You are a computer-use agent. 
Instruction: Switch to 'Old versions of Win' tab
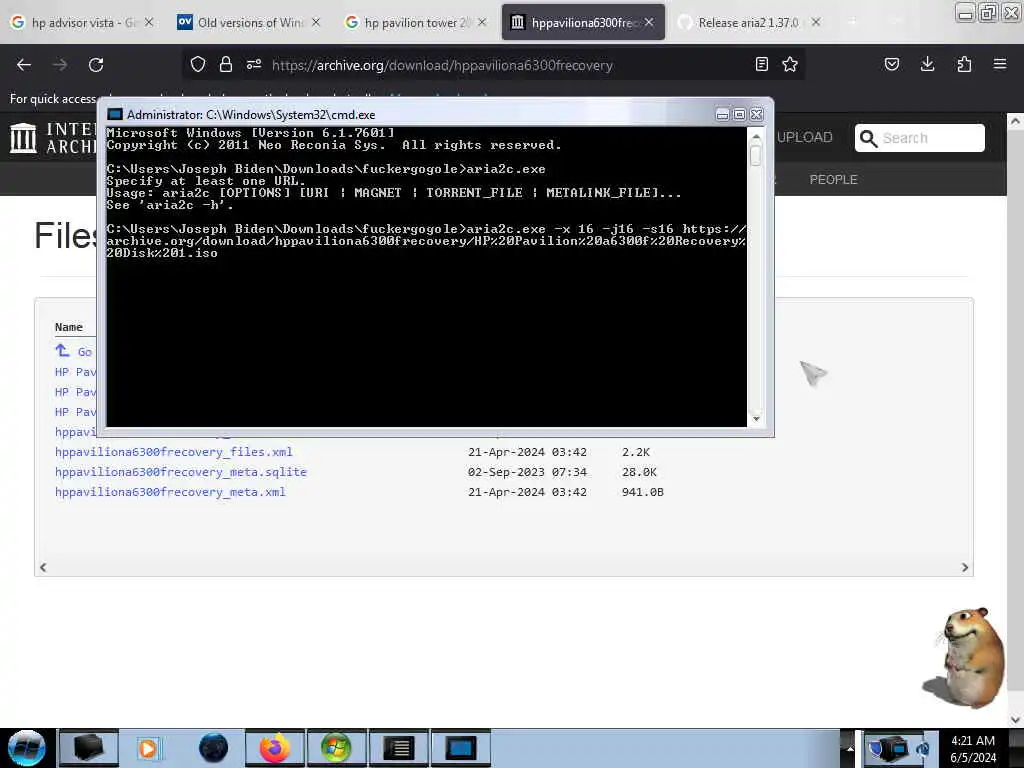tap(249, 22)
